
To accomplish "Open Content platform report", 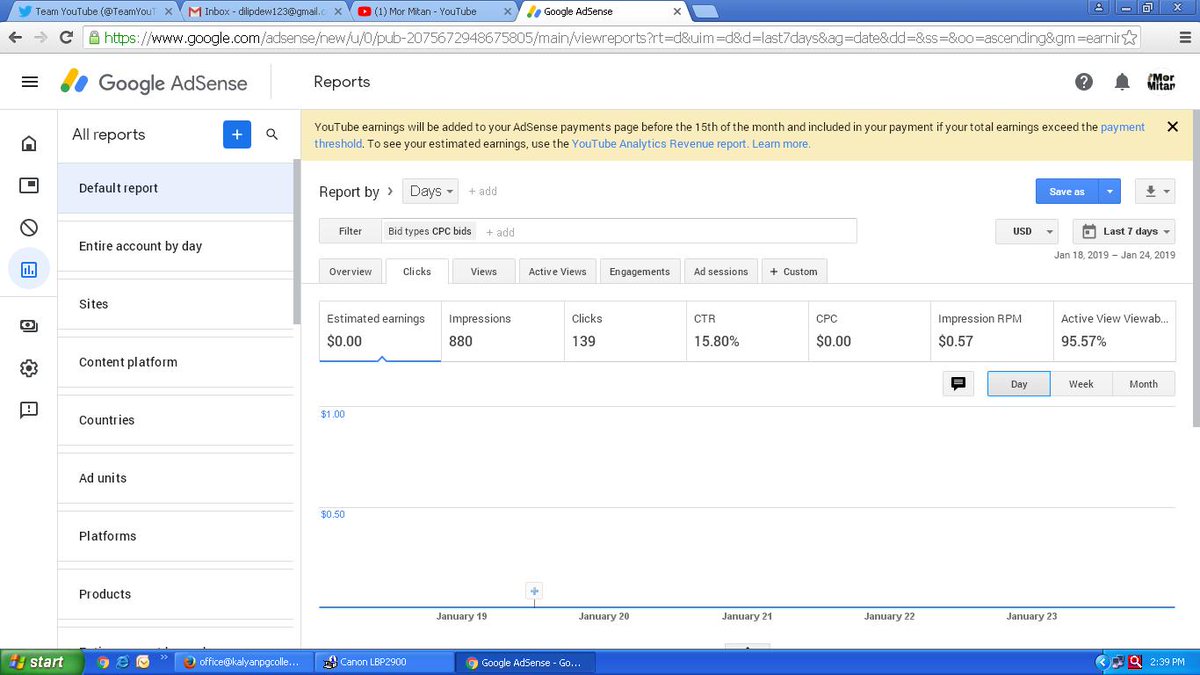I will (175, 362).
